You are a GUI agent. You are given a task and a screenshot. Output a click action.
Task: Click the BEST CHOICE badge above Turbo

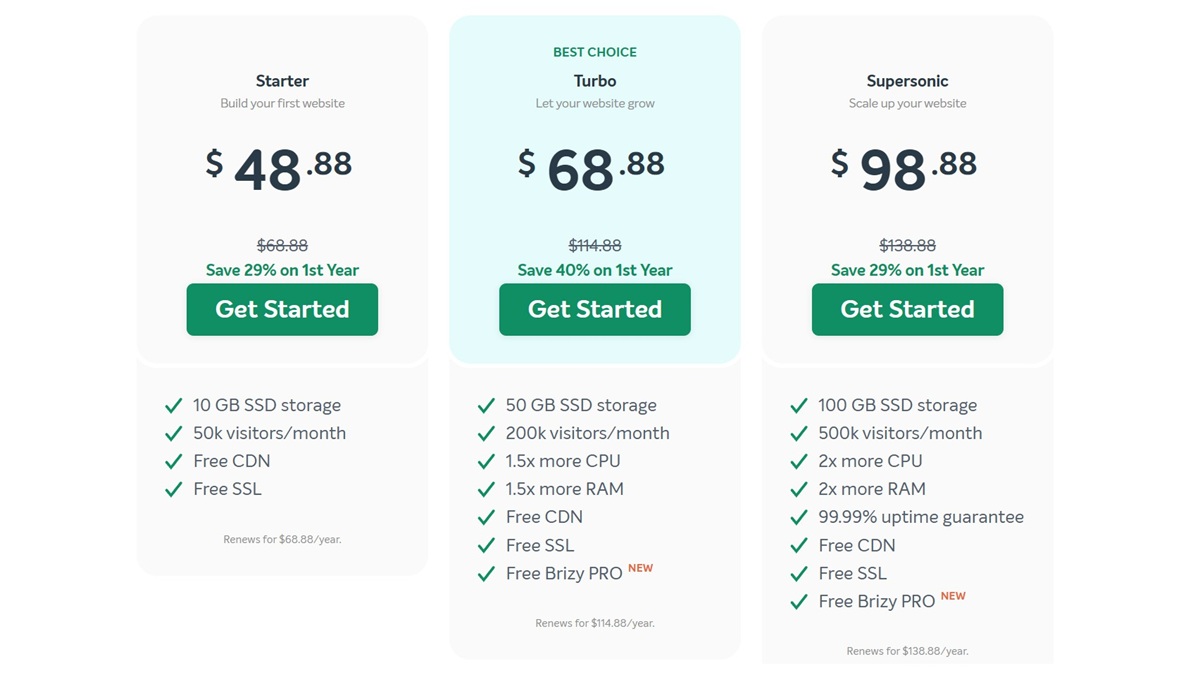(595, 52)
